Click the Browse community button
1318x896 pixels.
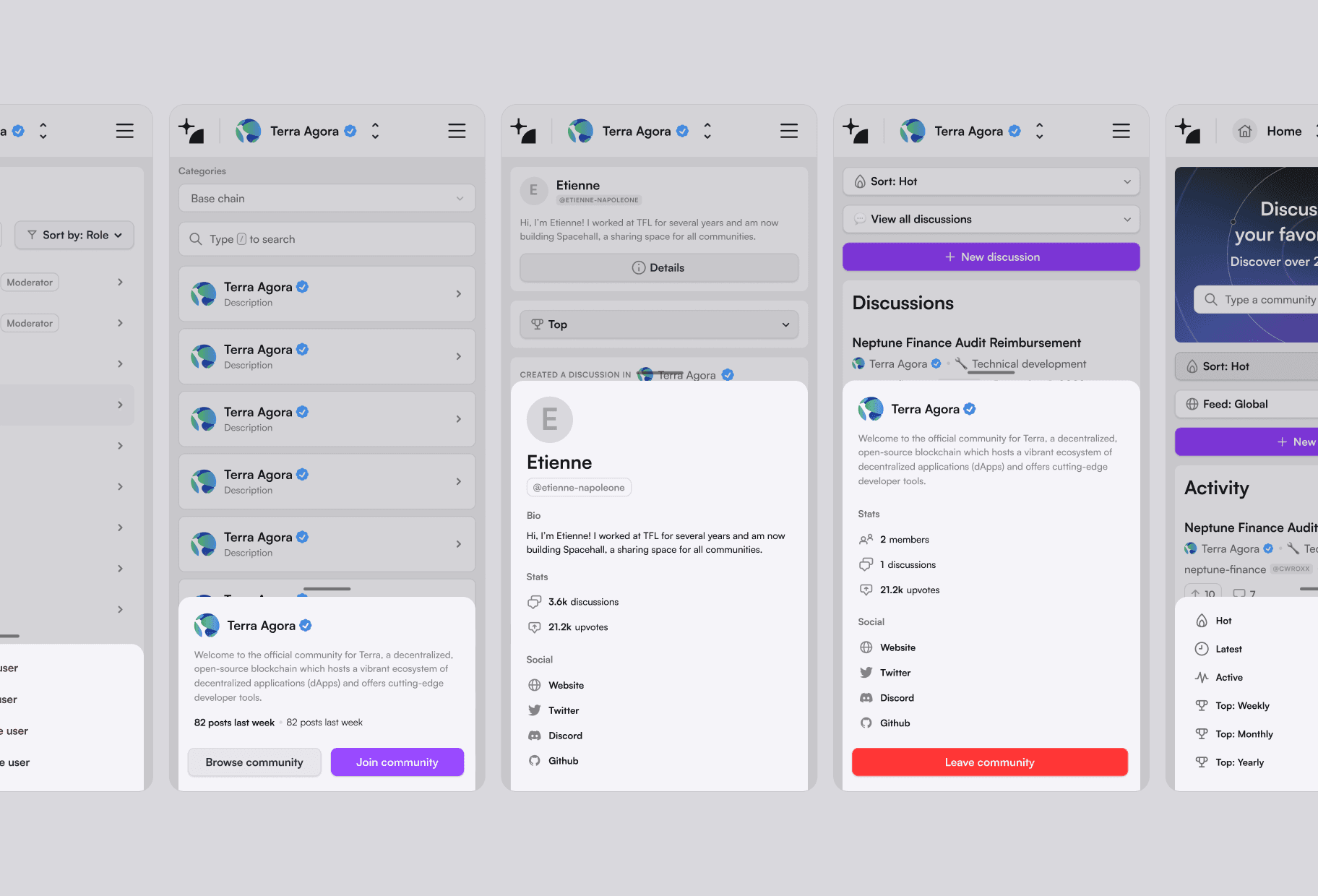(x=254, y=762)
